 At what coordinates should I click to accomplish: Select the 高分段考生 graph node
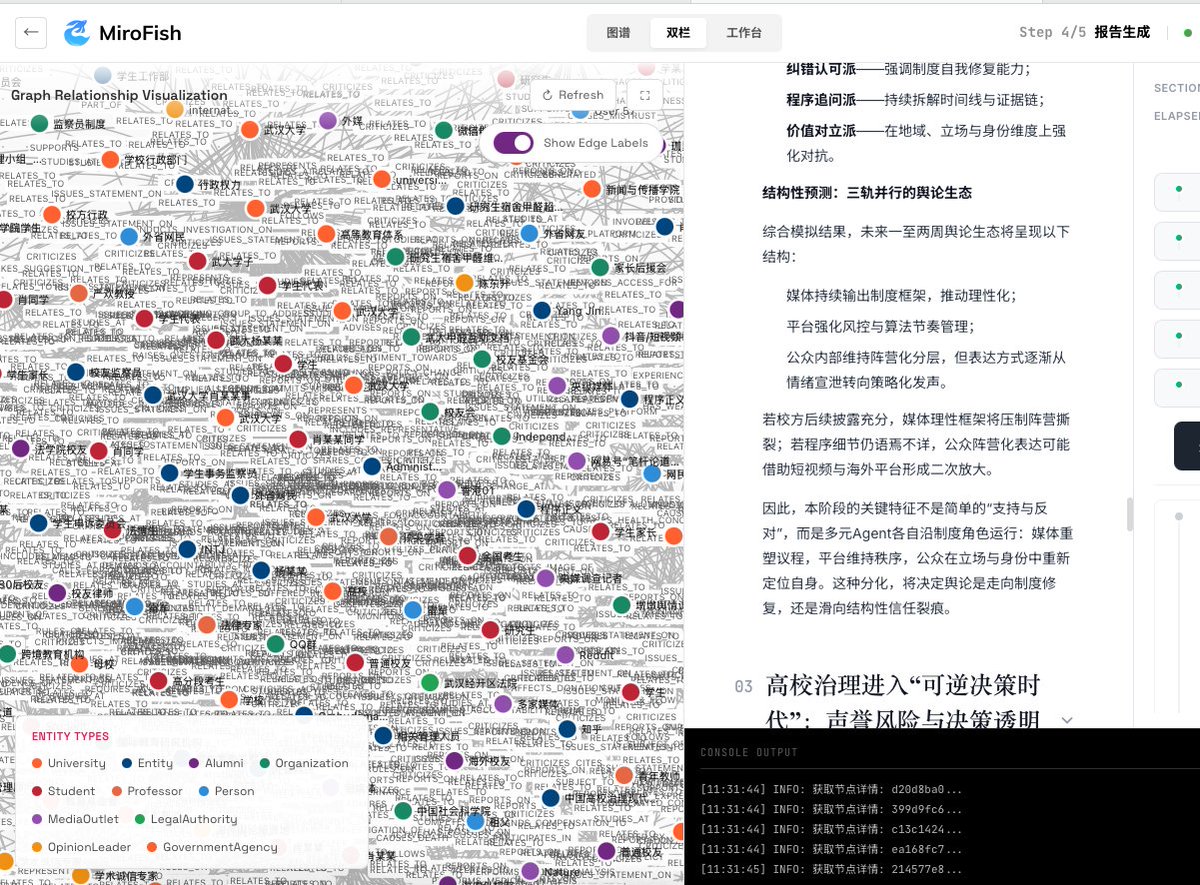tap(158, 681)
